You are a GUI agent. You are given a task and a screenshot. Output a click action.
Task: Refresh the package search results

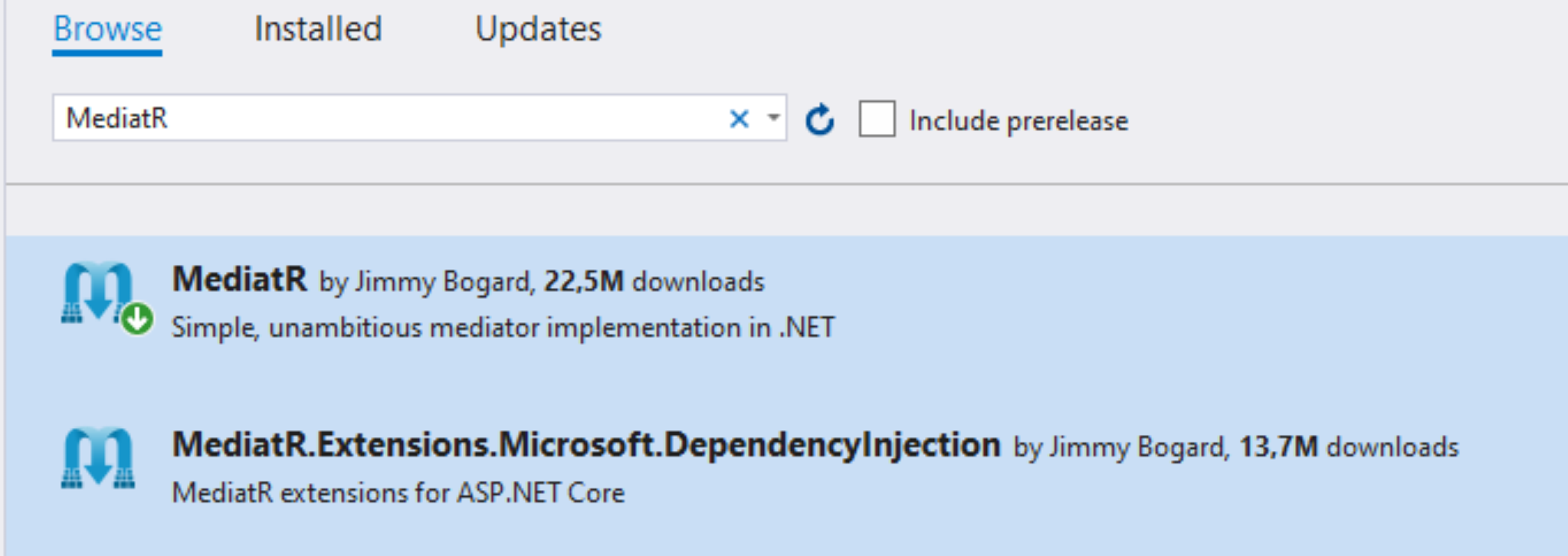[x=819, y=119]
